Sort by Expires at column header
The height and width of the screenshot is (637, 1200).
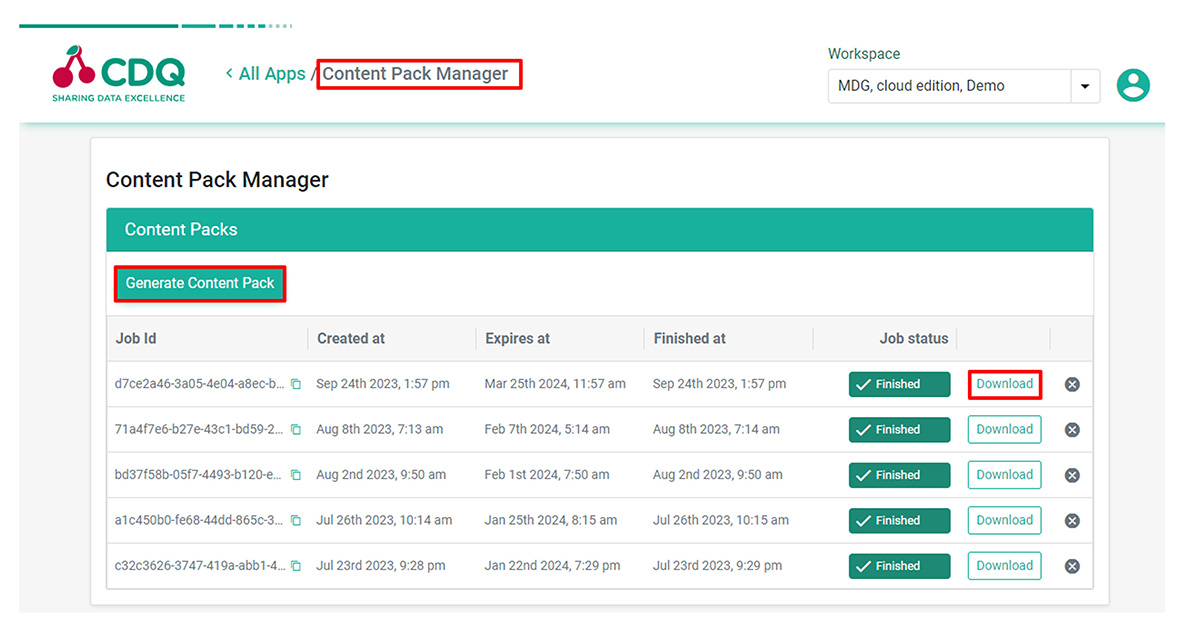tap(518, 339)
